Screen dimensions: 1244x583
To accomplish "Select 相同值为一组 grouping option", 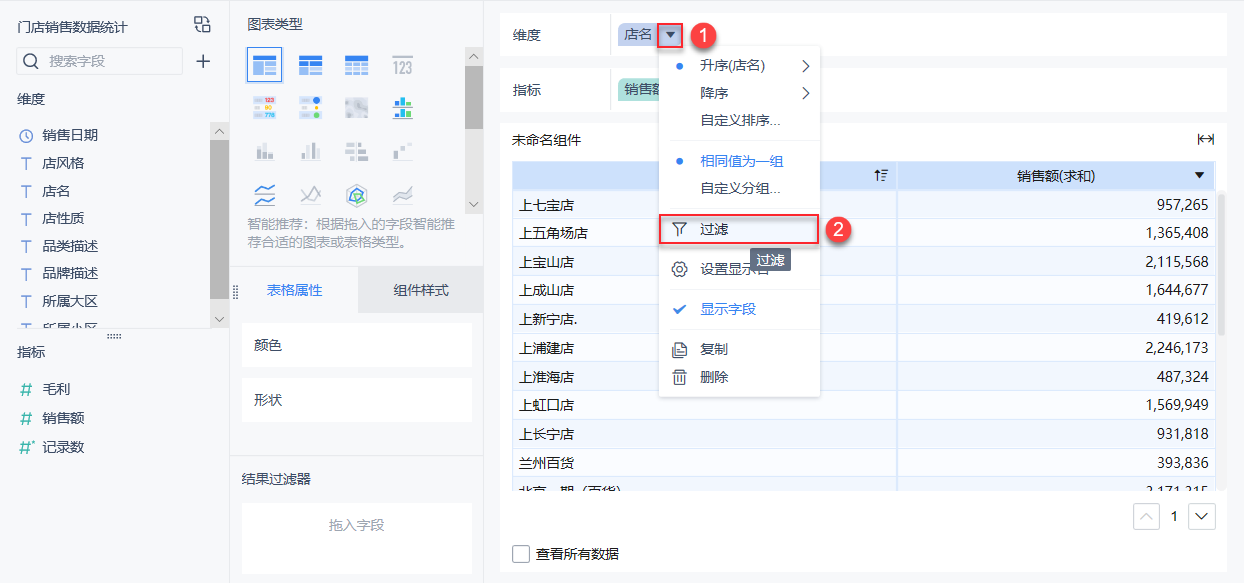I will point(741,161).
